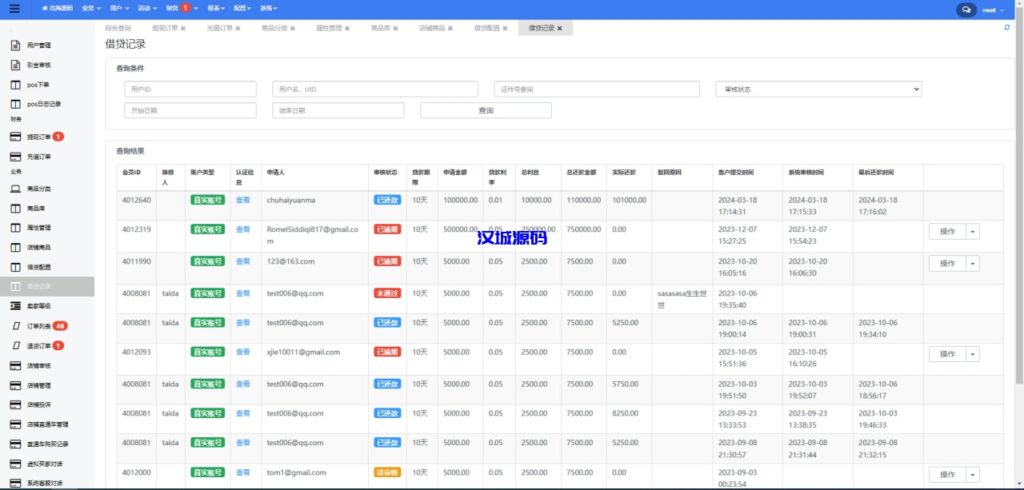
Task: Click the laptop icon for 商品分类
Action: tap(16, 189)
